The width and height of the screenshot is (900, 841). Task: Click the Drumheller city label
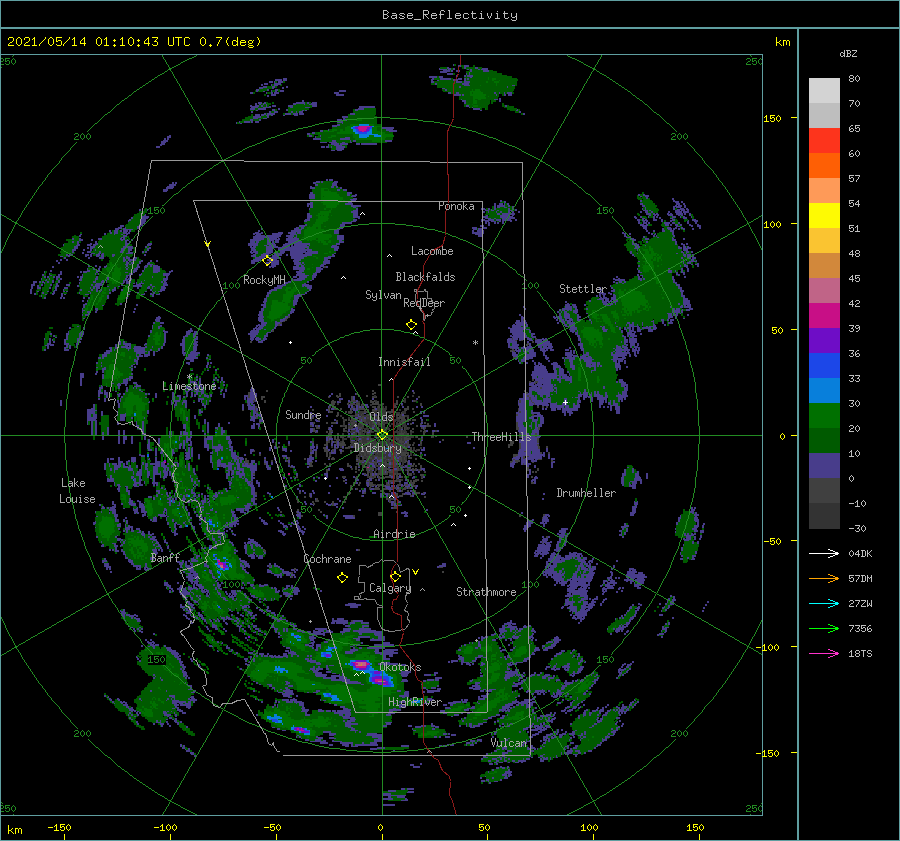click(x=586, y=493)
